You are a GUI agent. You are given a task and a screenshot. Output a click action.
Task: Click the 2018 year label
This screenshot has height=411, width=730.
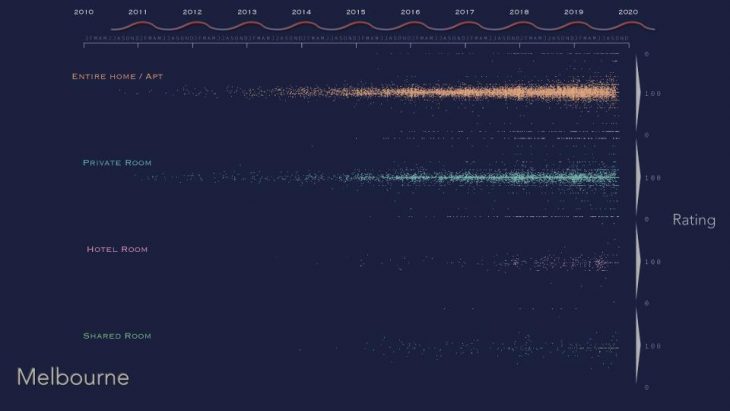pos(519,12)
